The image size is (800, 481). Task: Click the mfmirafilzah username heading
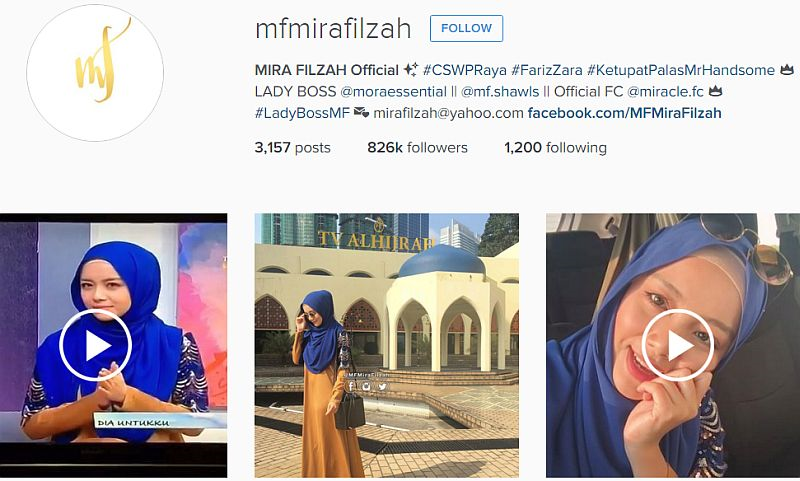click(x=333, y=29)
